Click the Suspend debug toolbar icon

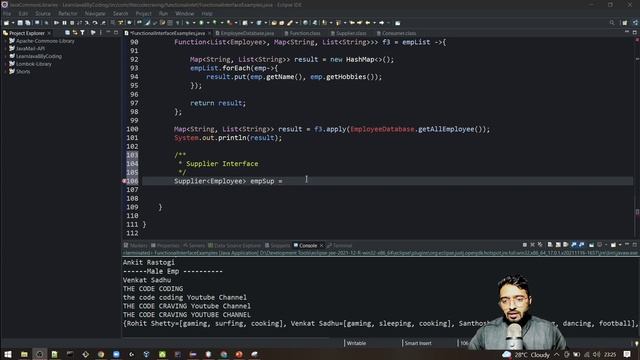tap(64, 23)
